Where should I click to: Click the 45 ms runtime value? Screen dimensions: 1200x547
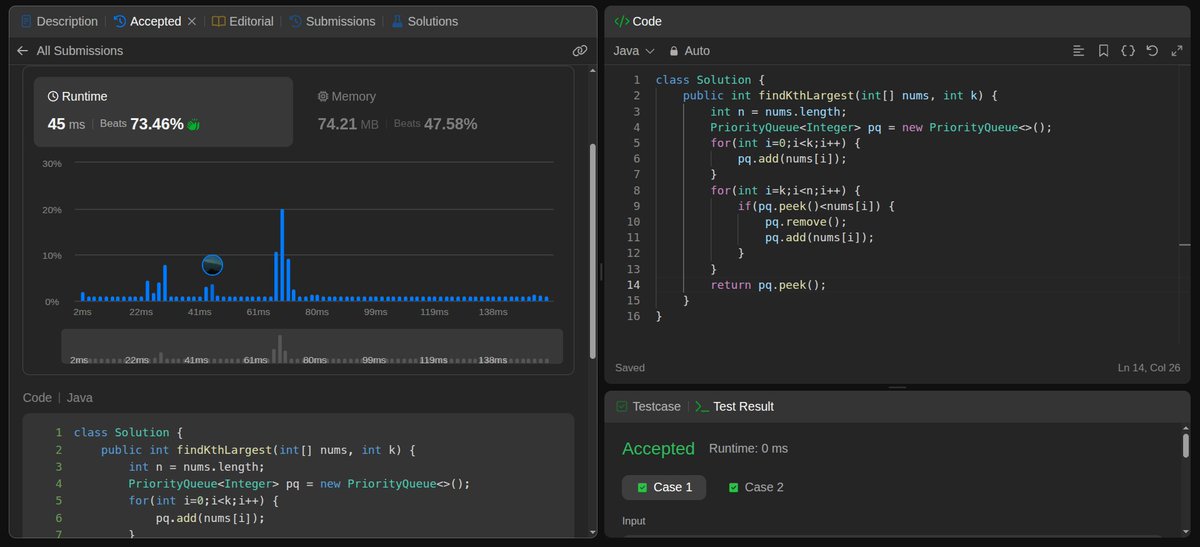click(x=66, y=124)
